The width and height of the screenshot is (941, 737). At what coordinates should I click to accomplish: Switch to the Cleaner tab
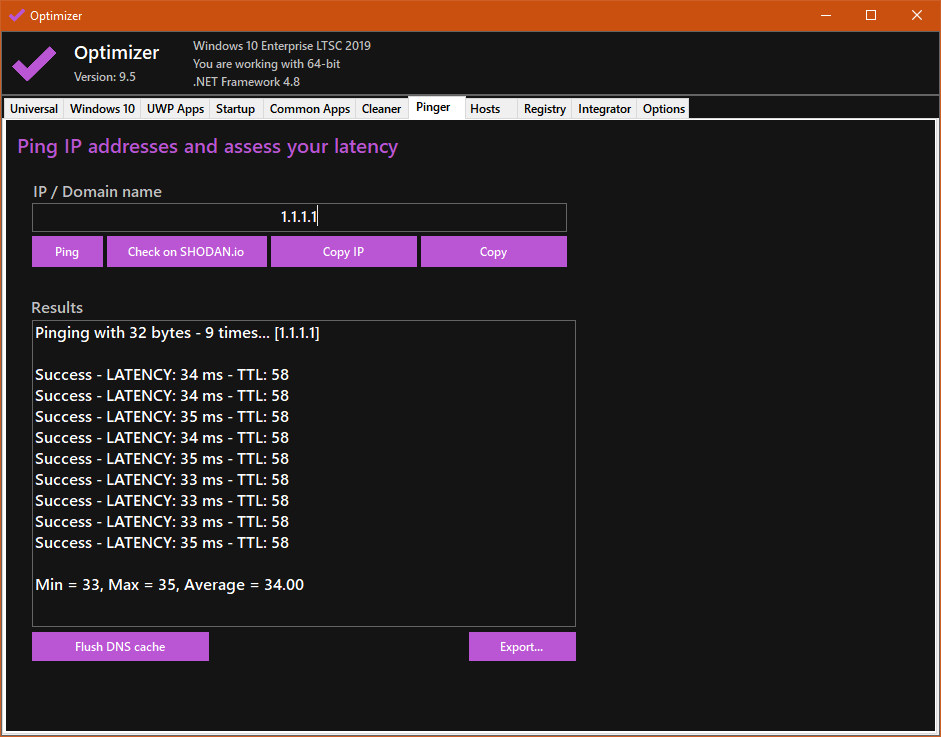point(381,109)
